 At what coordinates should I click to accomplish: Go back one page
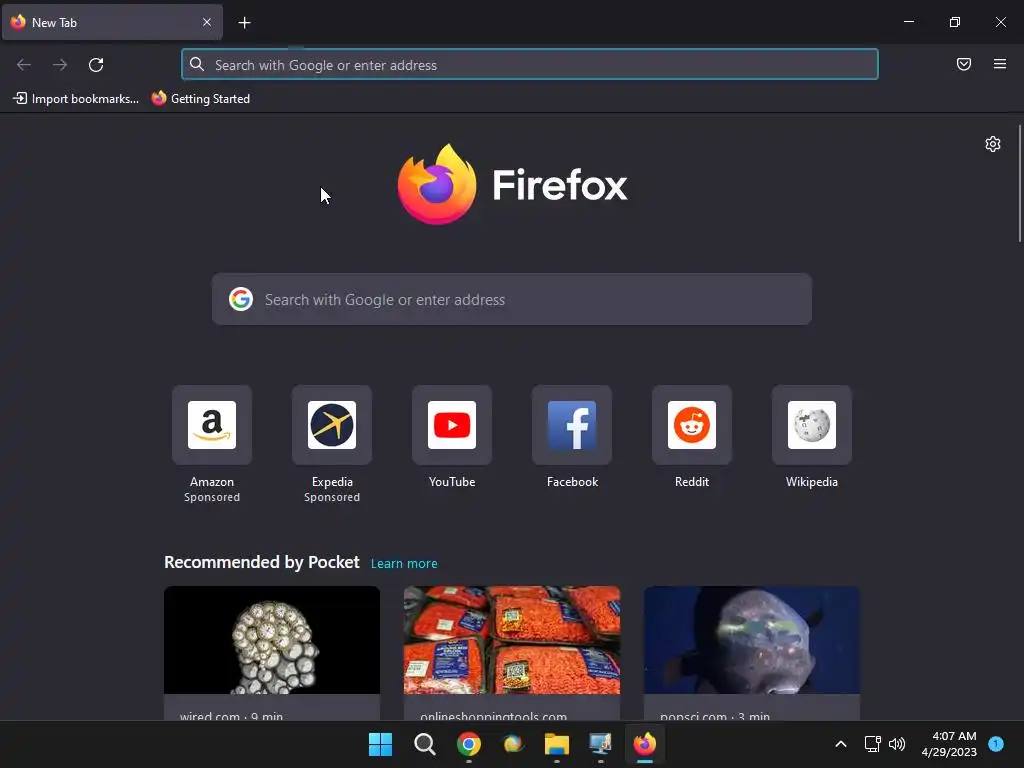24,65
